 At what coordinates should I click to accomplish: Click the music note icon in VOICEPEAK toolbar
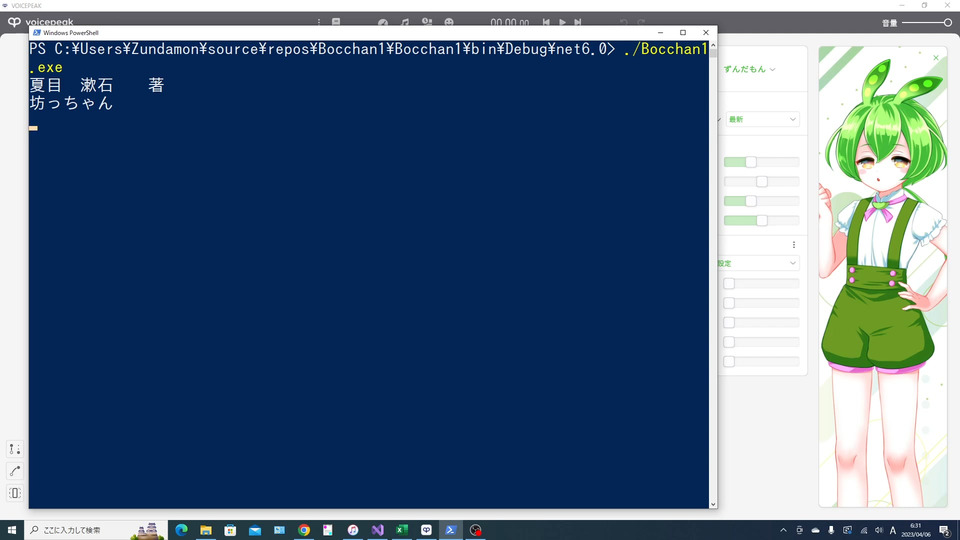point(405,23)
